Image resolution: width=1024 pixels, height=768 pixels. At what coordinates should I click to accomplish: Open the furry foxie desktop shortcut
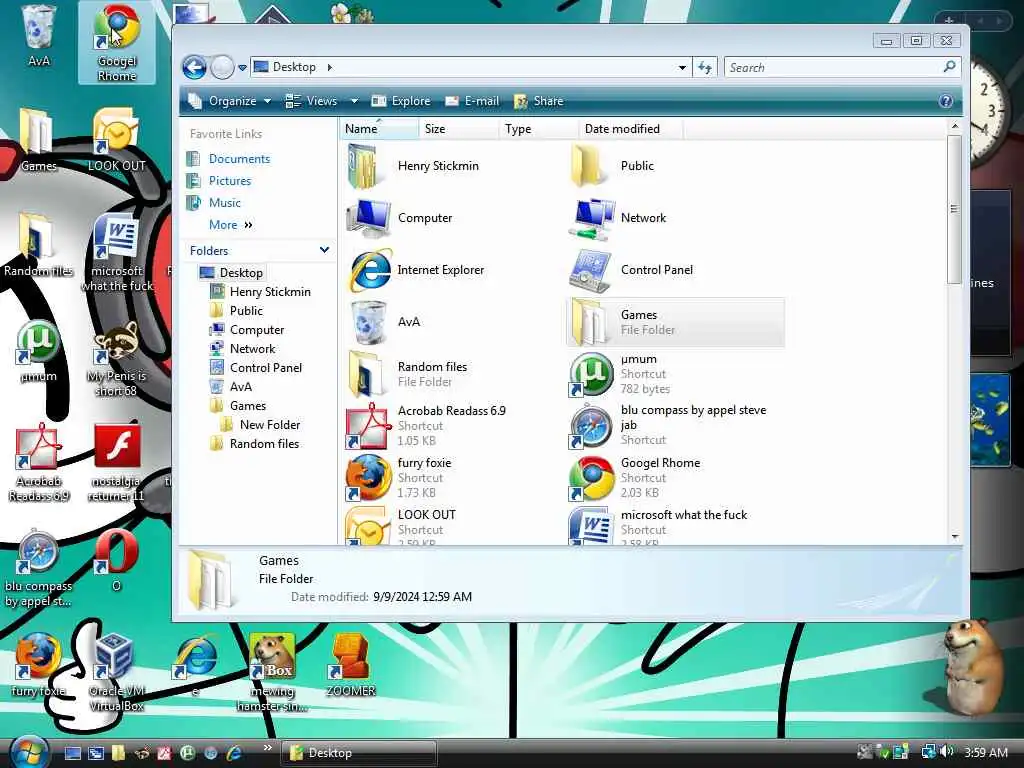tap(38, 664)
